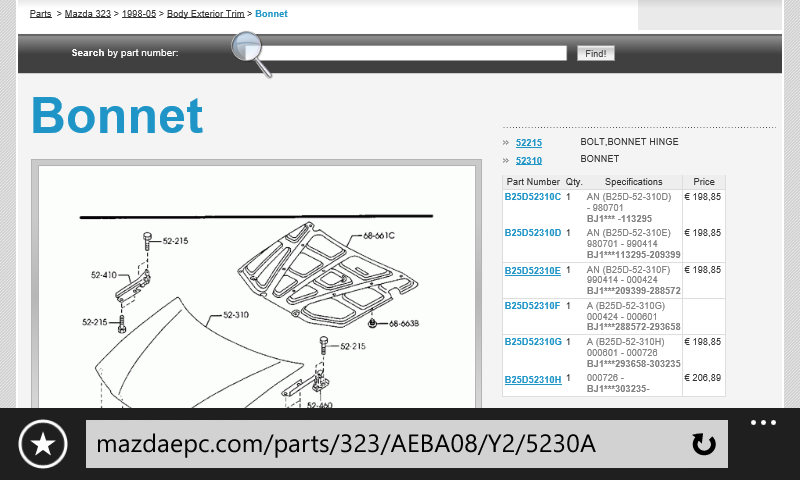This screenshot has height=480, width=800.
Task: Go to Mazda 323 breadcrumb
Action: tap(87, 14)
